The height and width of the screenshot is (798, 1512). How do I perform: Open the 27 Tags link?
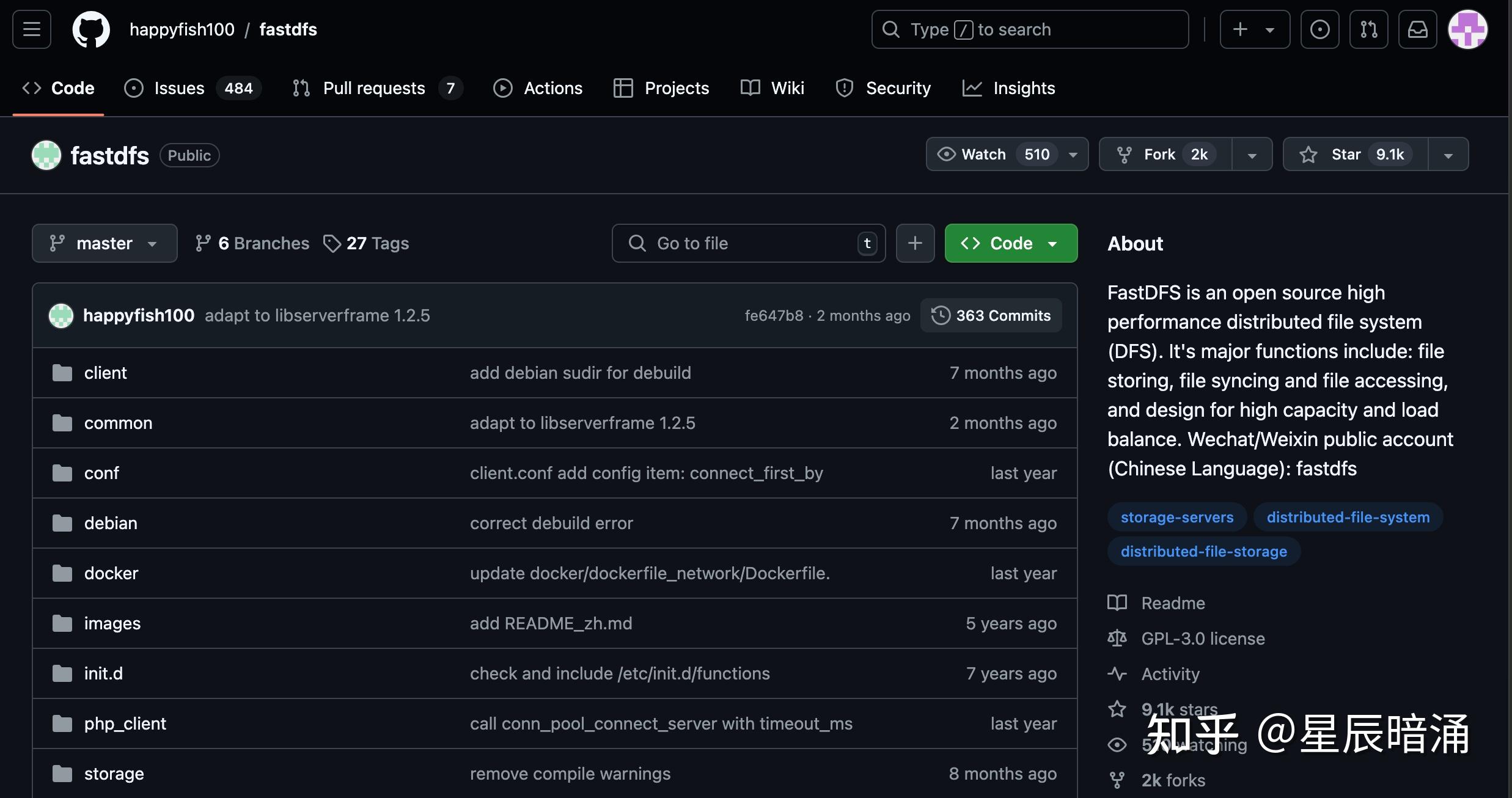pyautogui.click(x=366, y=243)
